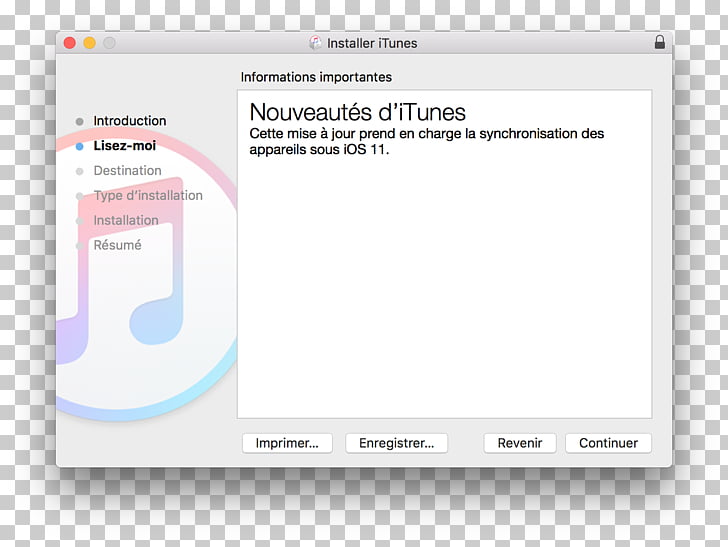This screenshot has width=728, height=547.
Task: Click the Résumé step label
Action: (117, 245)
